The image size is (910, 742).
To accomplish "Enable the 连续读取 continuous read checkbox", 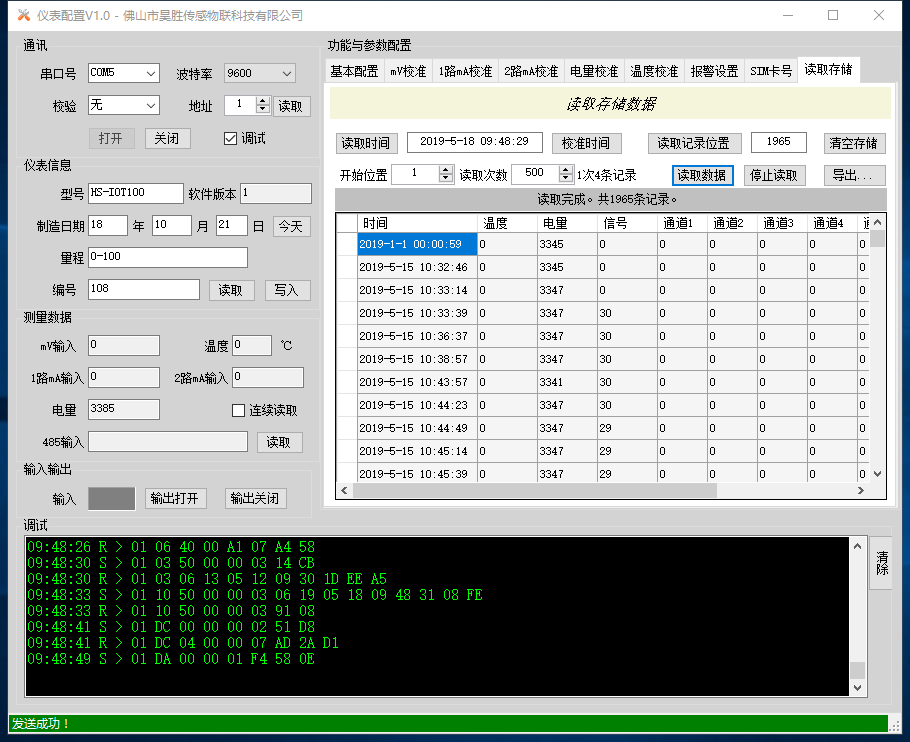I will coord(238,410).
